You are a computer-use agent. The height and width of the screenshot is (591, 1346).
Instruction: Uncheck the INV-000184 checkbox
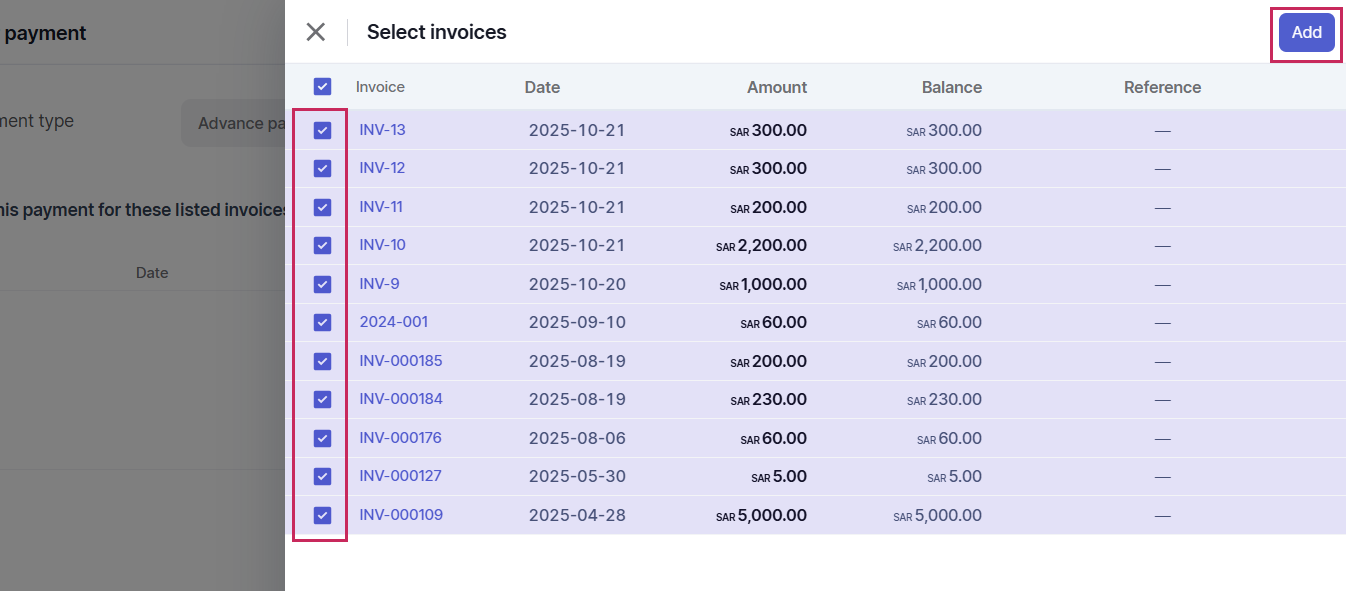point(322,399)
